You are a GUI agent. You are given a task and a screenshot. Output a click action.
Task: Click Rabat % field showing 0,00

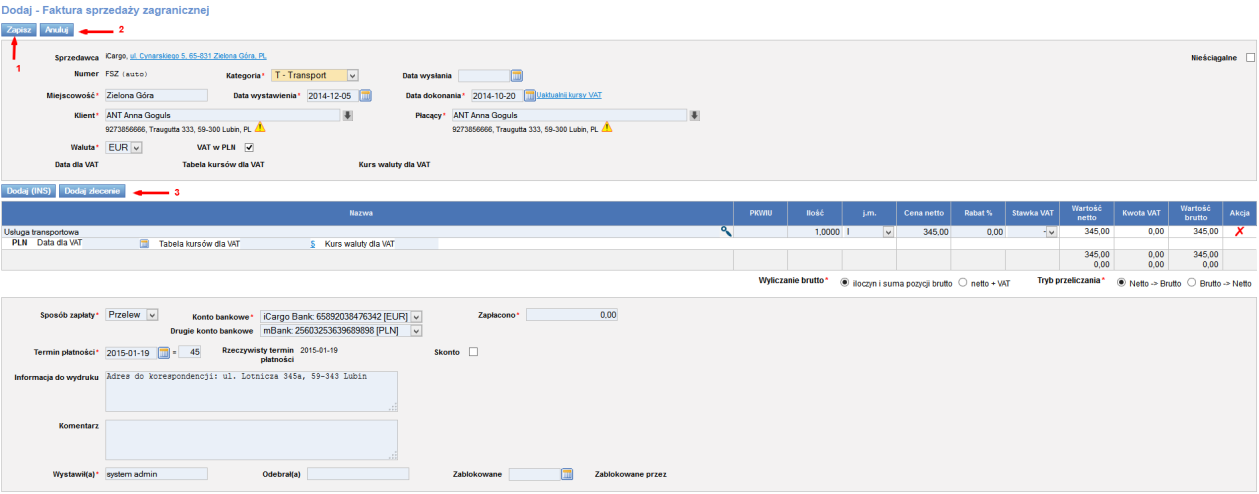pos(978,231)
